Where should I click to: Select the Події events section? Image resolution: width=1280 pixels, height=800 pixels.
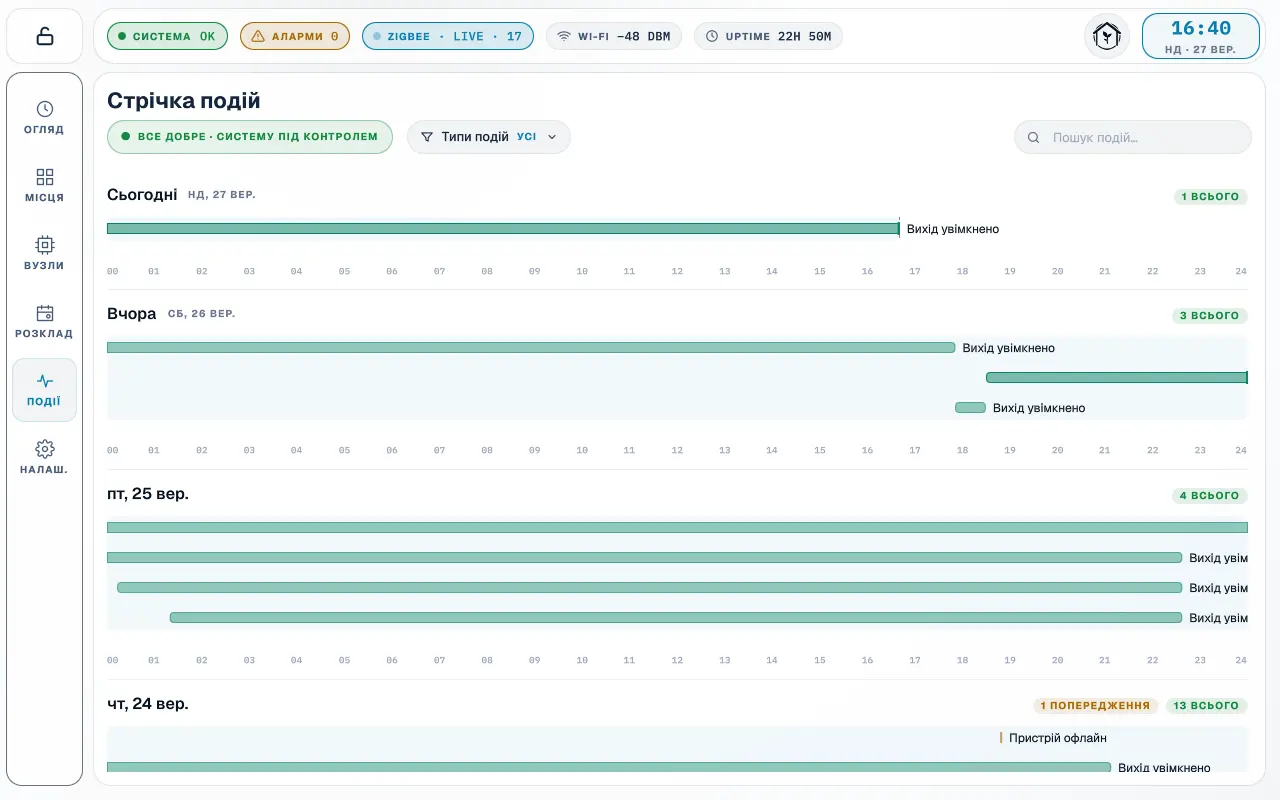44,389
